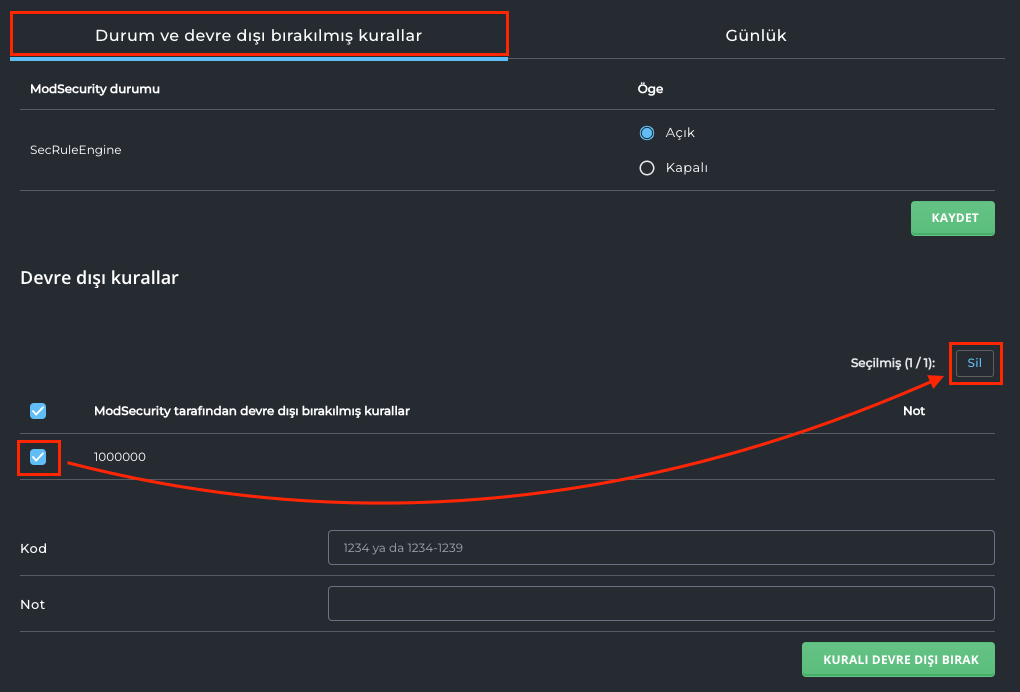Screen dimensions: 1020x692
Task: Select the Kapalı radio button
Action: tap(646, 168)
